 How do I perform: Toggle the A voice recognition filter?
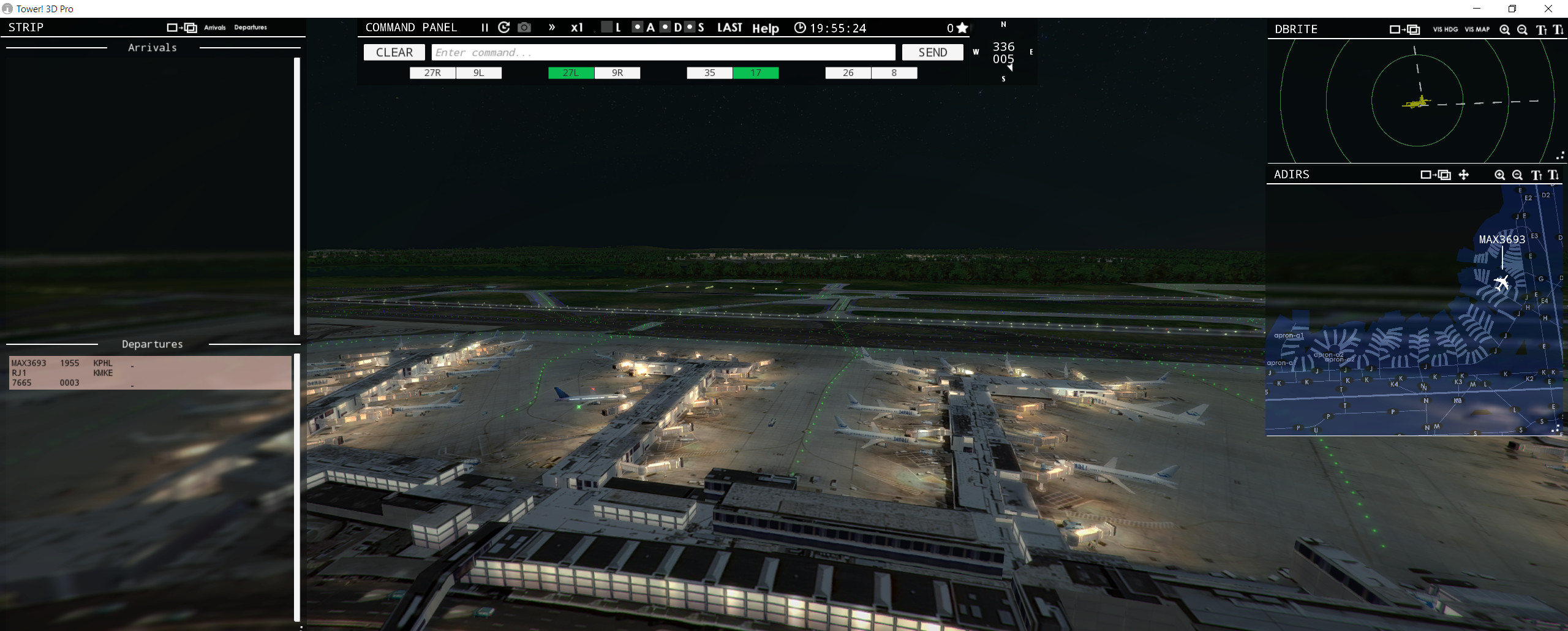click(638, 28)
